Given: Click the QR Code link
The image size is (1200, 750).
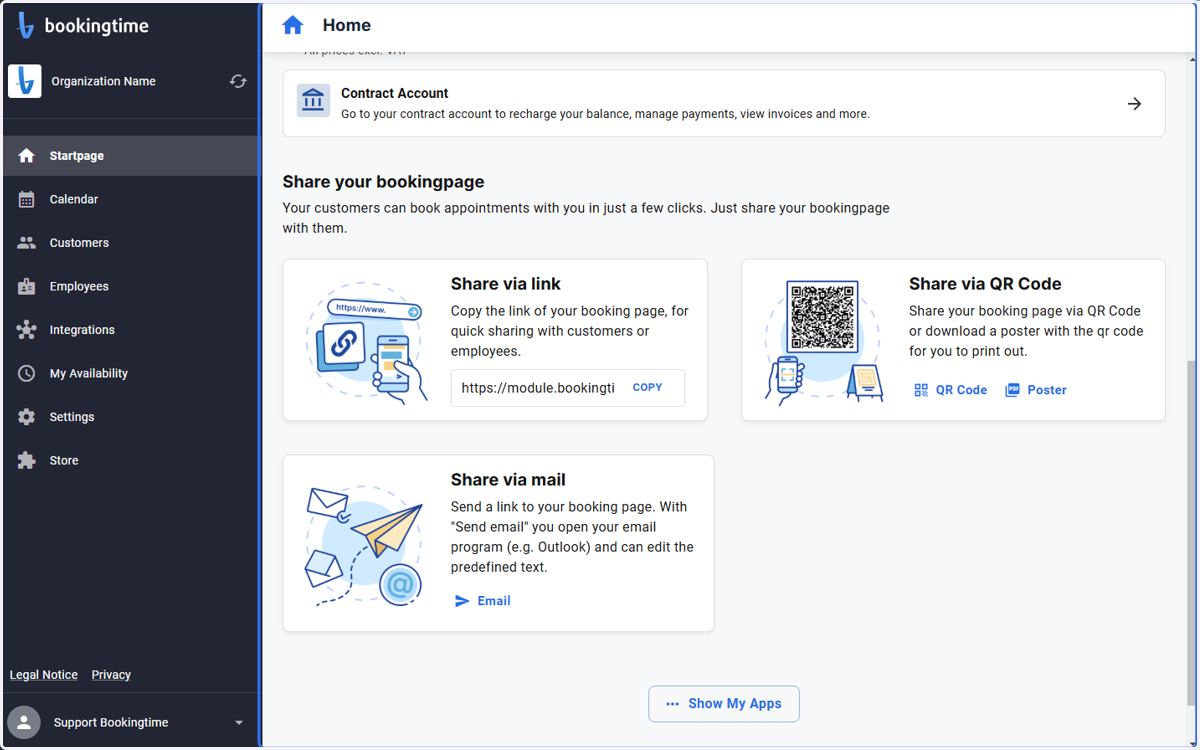Looking at the screenshot, I should point(950,390).
